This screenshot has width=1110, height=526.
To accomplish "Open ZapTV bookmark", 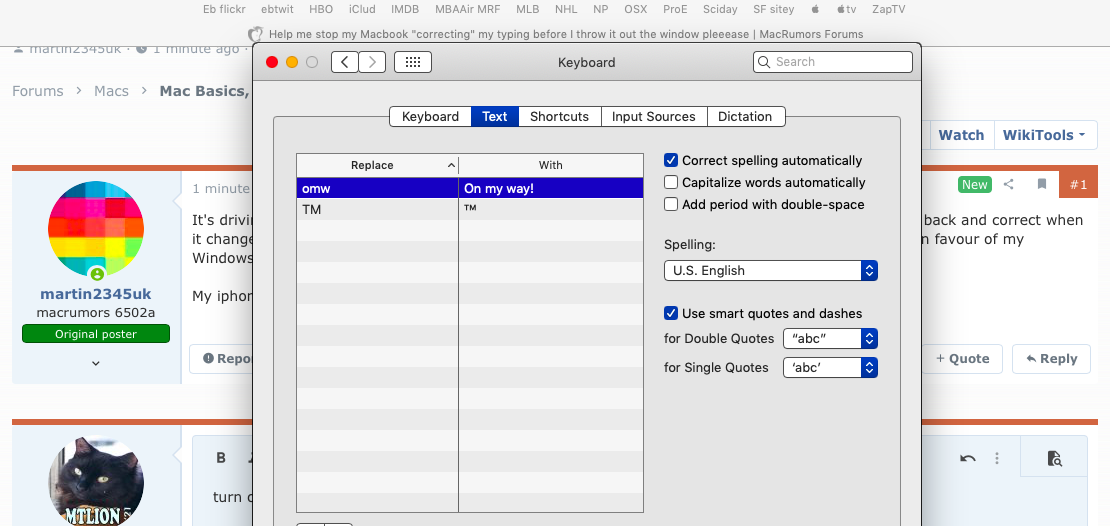I will click(x=888, y=9).
